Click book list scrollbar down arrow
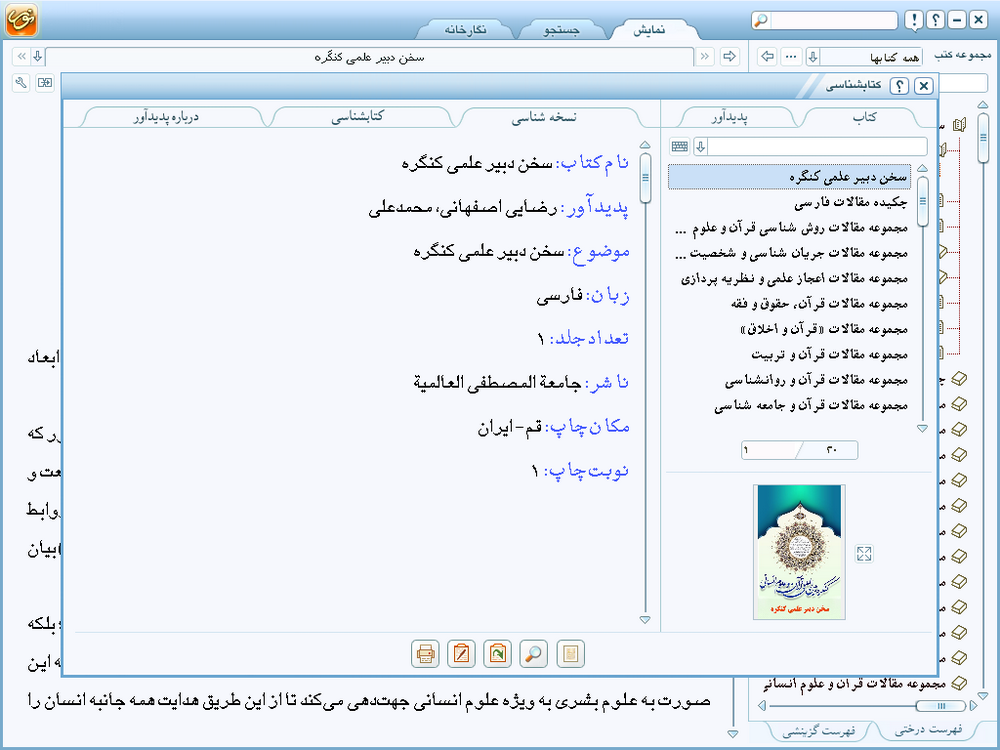1000x750 pixels. pyautogui.click(x=922, y=429)
